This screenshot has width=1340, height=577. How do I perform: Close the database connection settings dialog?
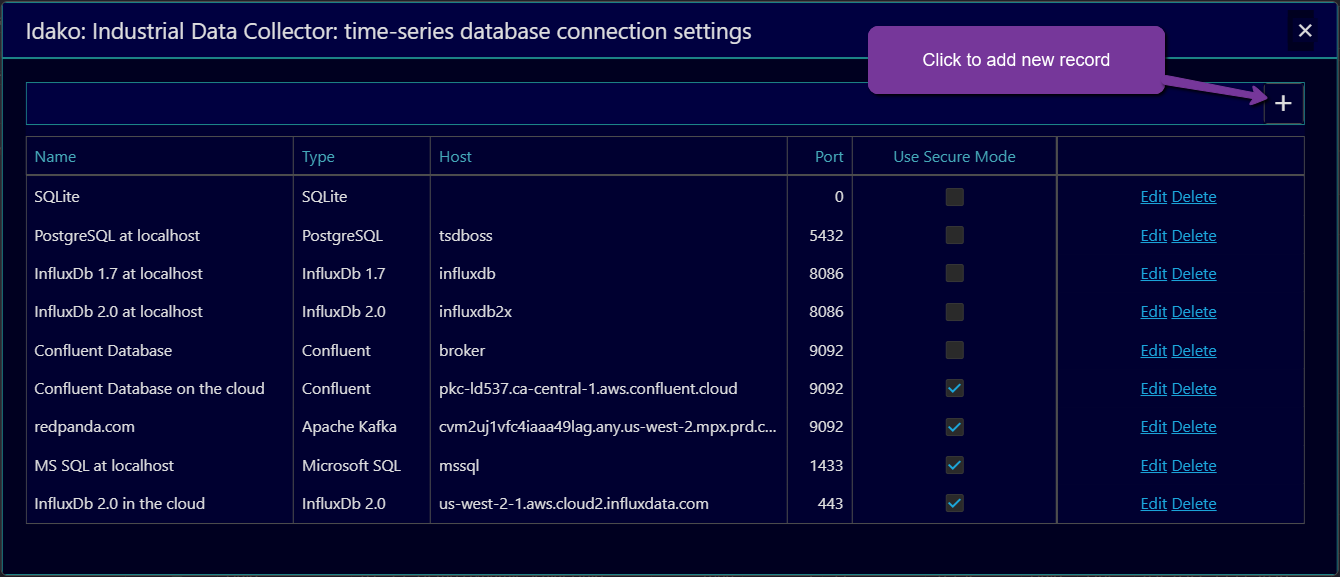(1304, 31)
